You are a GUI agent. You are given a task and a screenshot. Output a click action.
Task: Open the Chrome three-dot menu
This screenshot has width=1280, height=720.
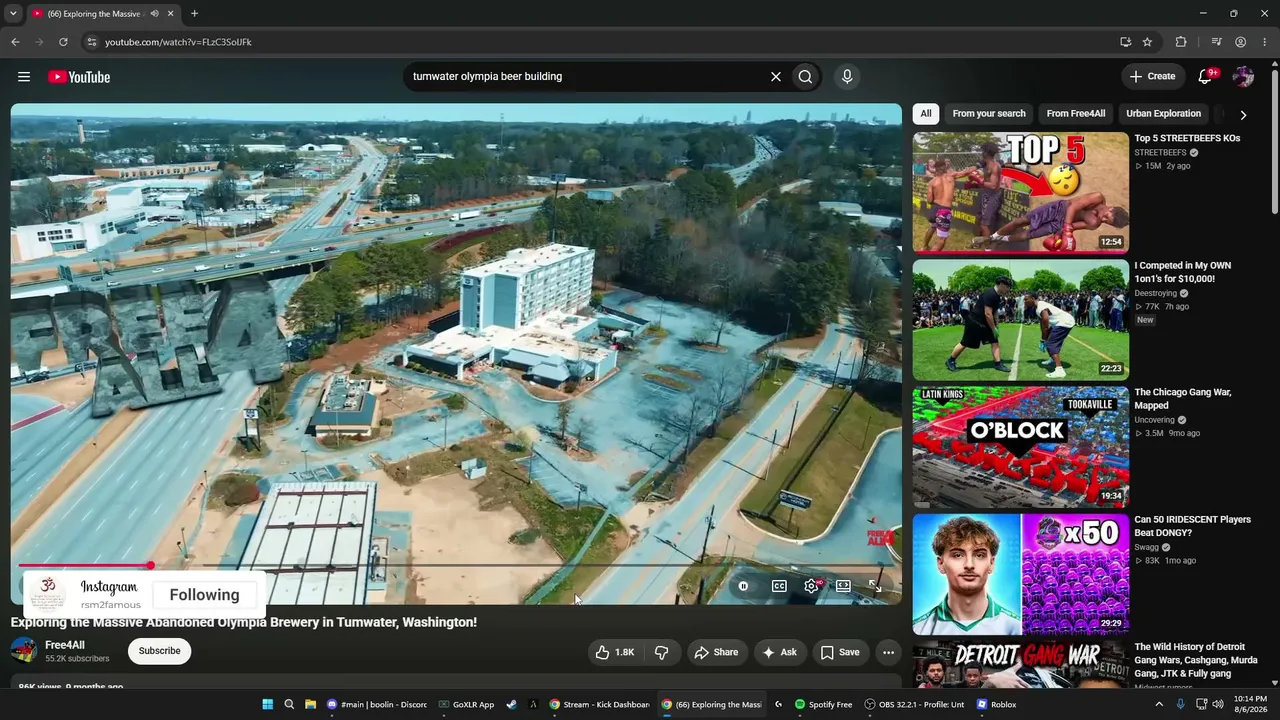1264,42
